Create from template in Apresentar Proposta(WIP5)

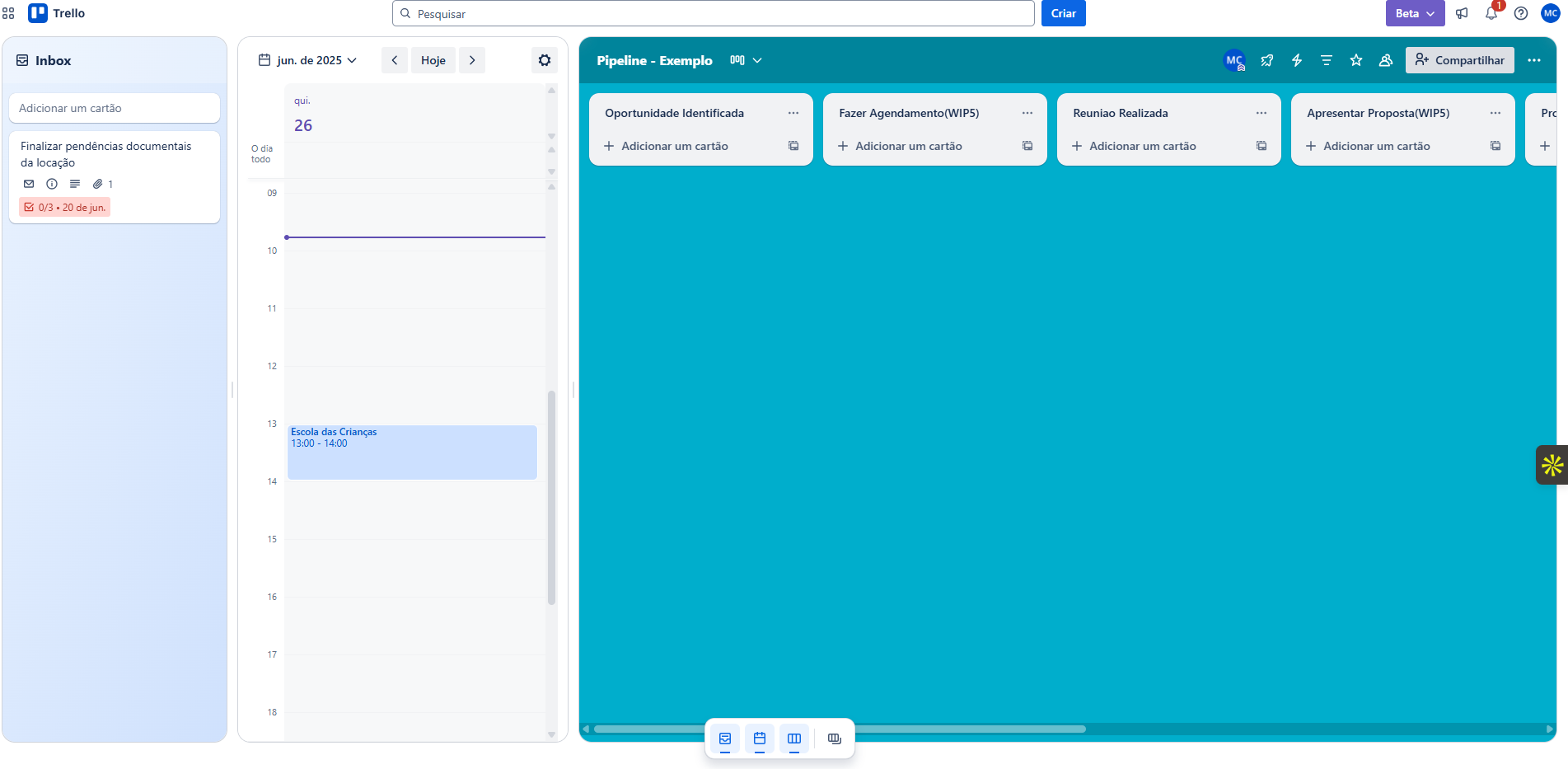click(x=1495, y=146)
